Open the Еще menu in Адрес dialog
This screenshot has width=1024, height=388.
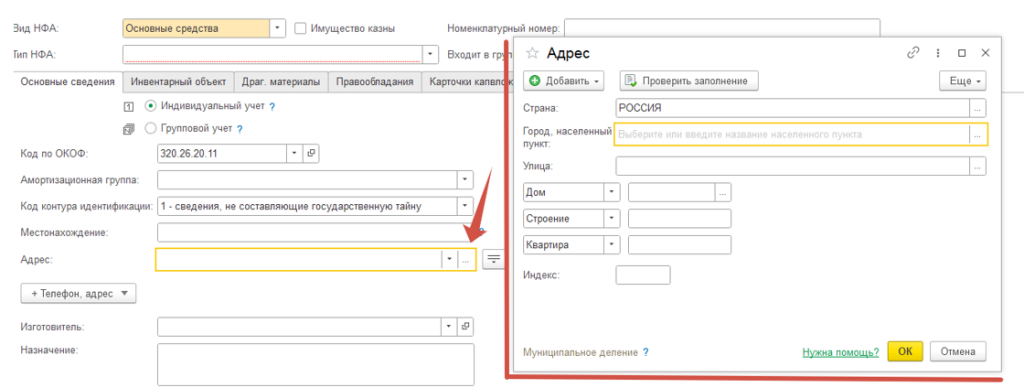[963, 81]
